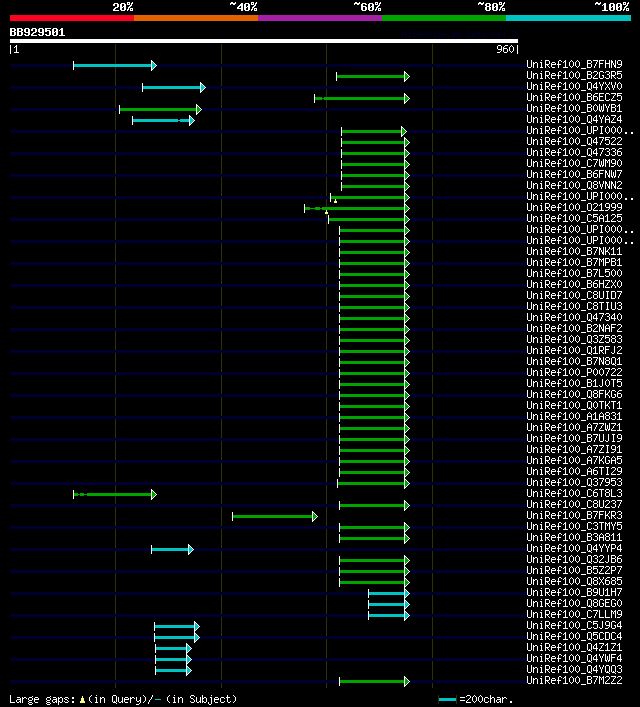Select the UniRef100_Q47340 label
The width and height of the screenshot is (640, 707).
[574, 317]
